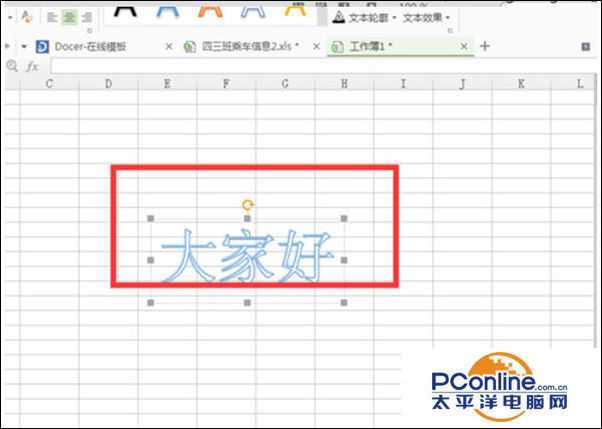
Task: Click the bottom-left WordArt resize handle
Action: pyautogui.click(x=150, y=303)
